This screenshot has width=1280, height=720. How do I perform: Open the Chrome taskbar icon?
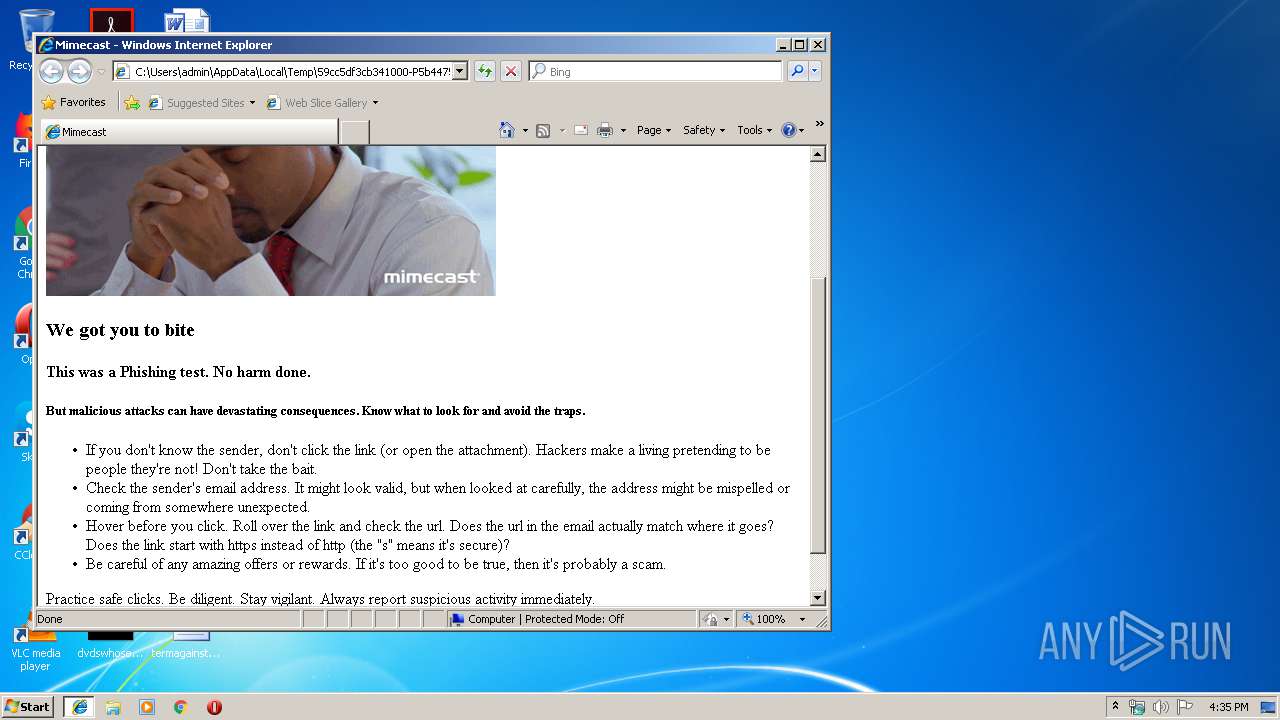(x=181, y=707)
